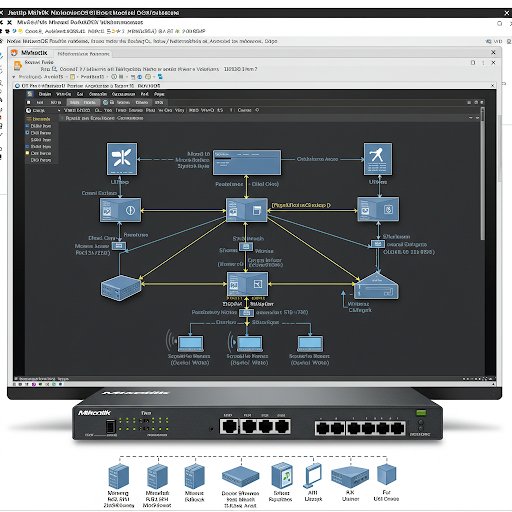Select the 3D box device at the diagram's lower left

point(121,288)
